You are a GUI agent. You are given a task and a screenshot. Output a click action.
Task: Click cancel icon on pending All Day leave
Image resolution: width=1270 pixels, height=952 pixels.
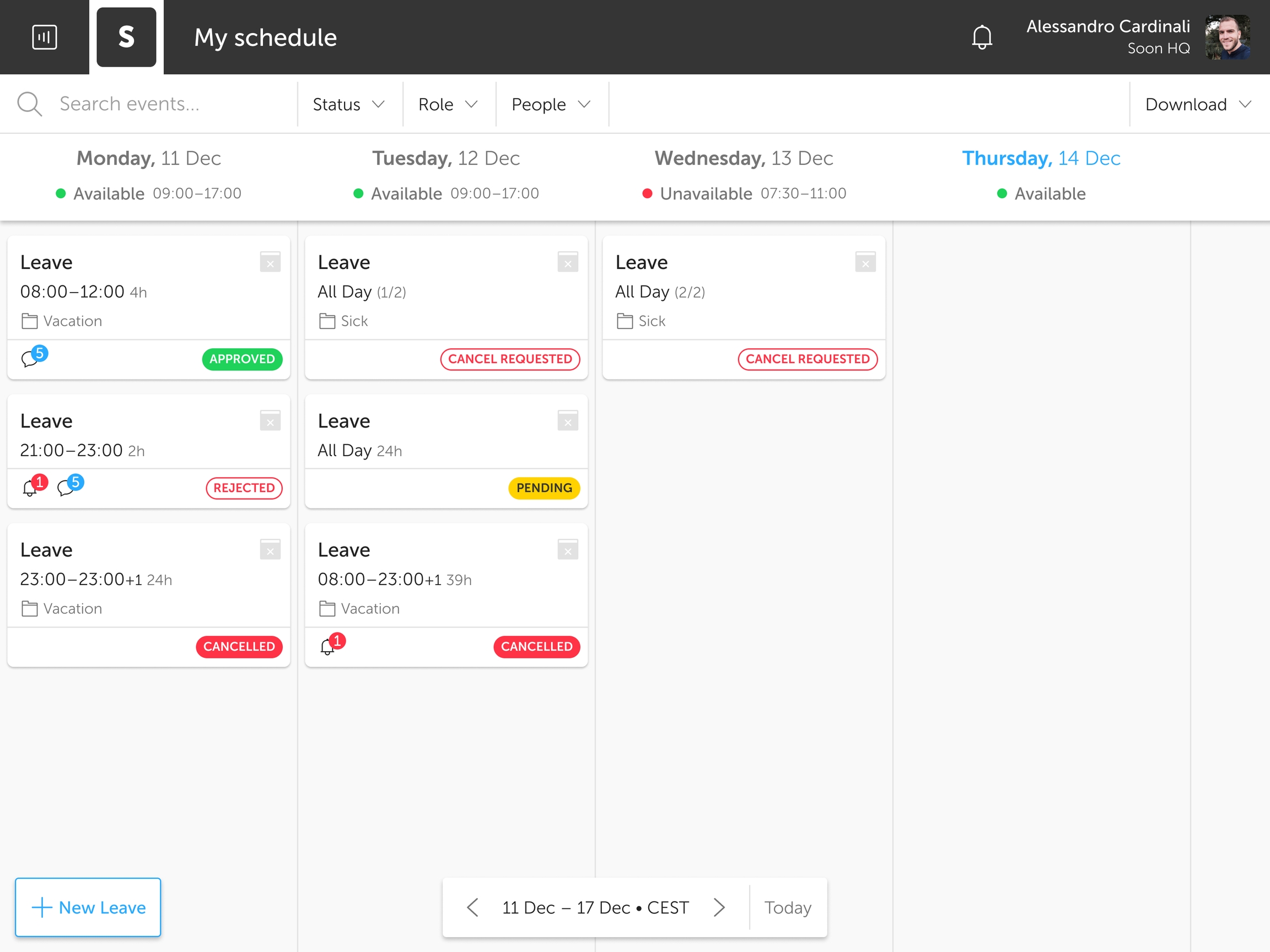pyautogui.click(x=567, y=420)
